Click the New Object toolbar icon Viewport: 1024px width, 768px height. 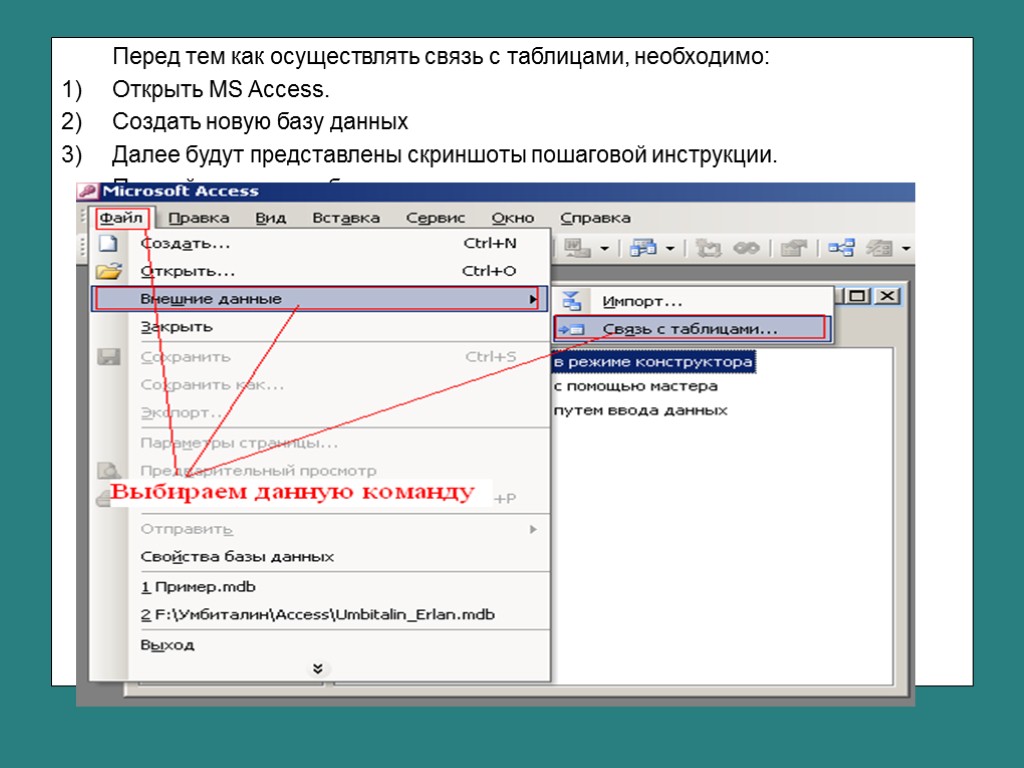click(879, 248)
